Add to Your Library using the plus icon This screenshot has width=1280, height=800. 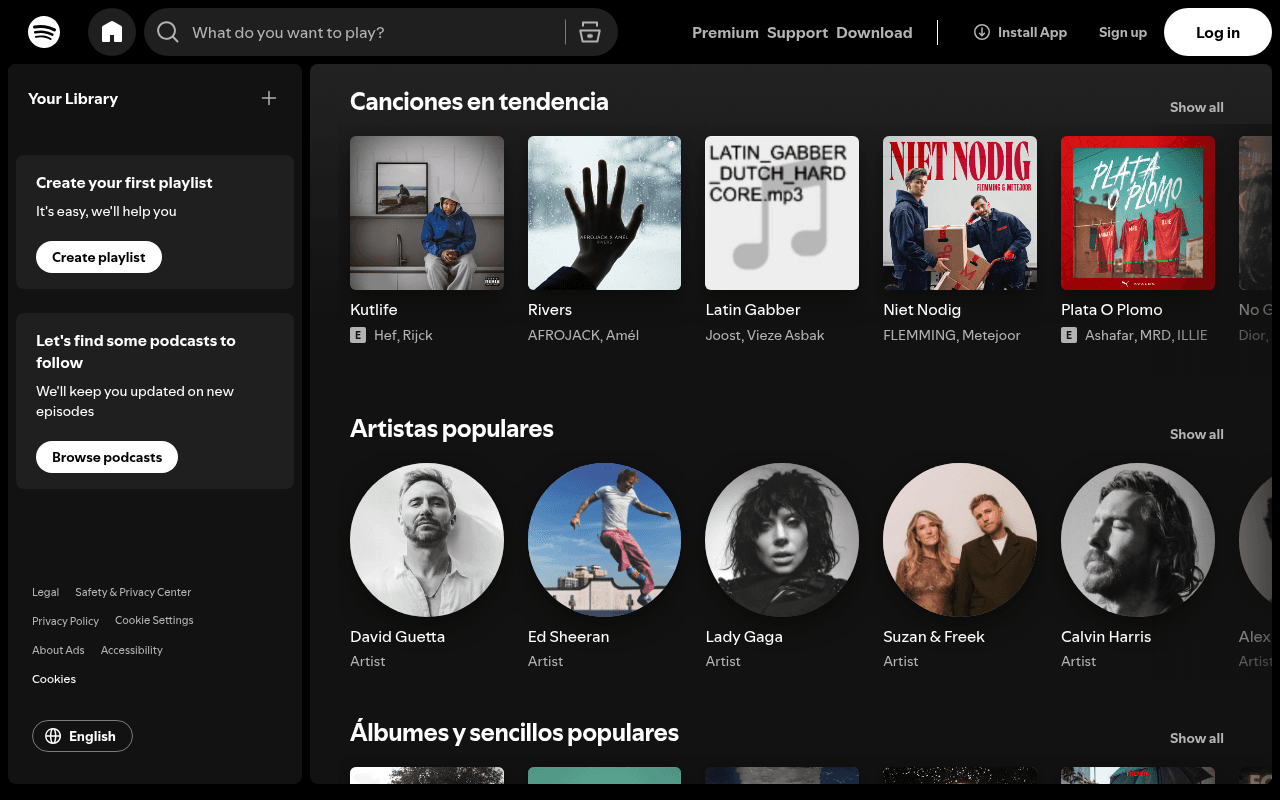pyautogui.click(x=268, y=98)
